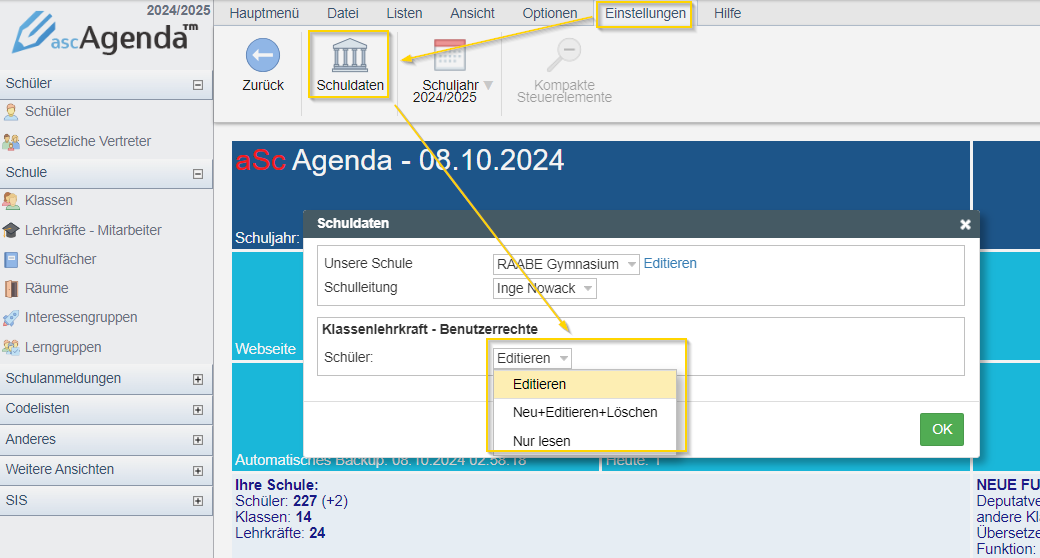1040x558 pixels.
Task: Expand the Codelisten section
Action: [x=198, y=410]
